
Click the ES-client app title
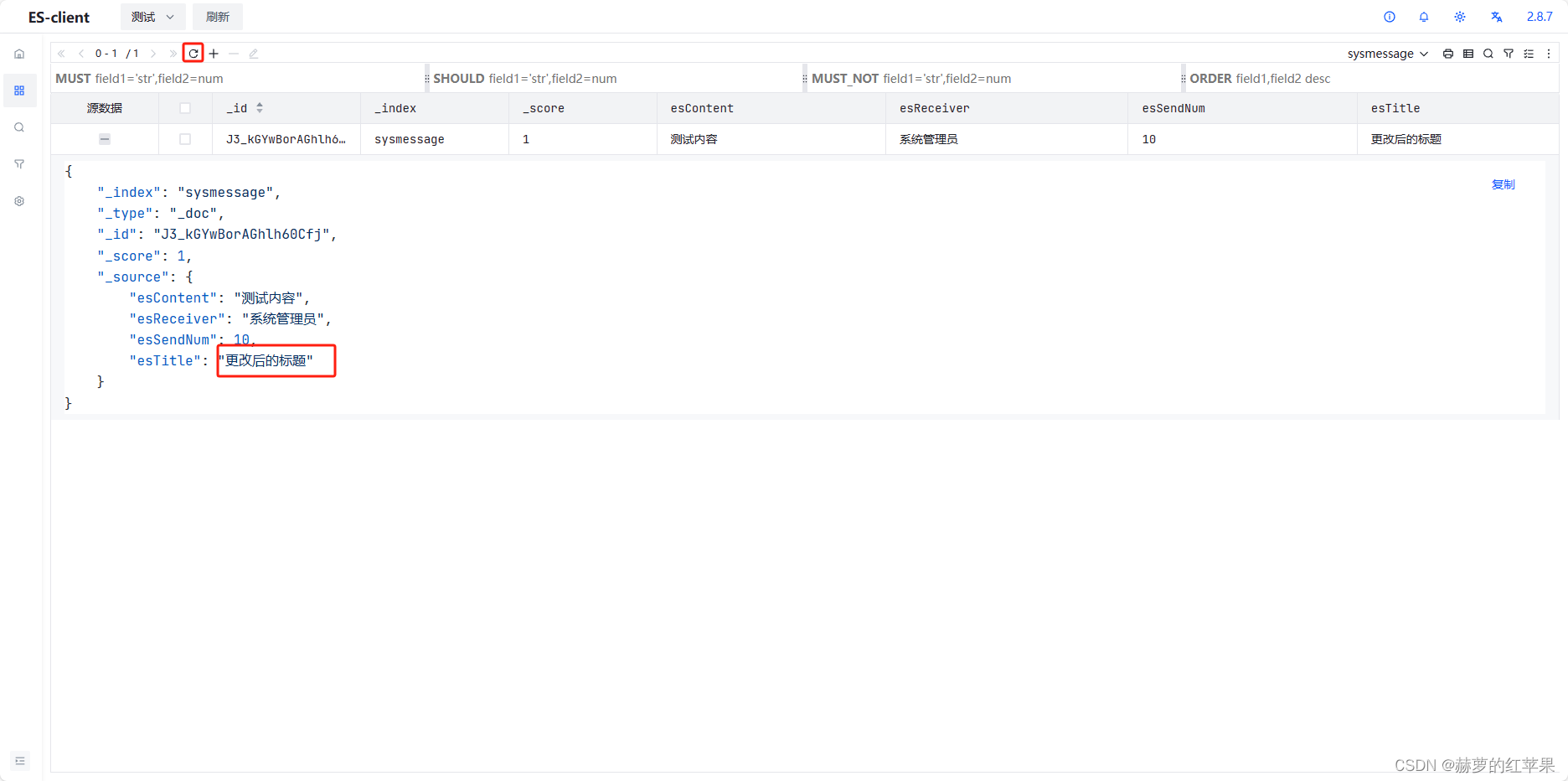coord(59,17)
